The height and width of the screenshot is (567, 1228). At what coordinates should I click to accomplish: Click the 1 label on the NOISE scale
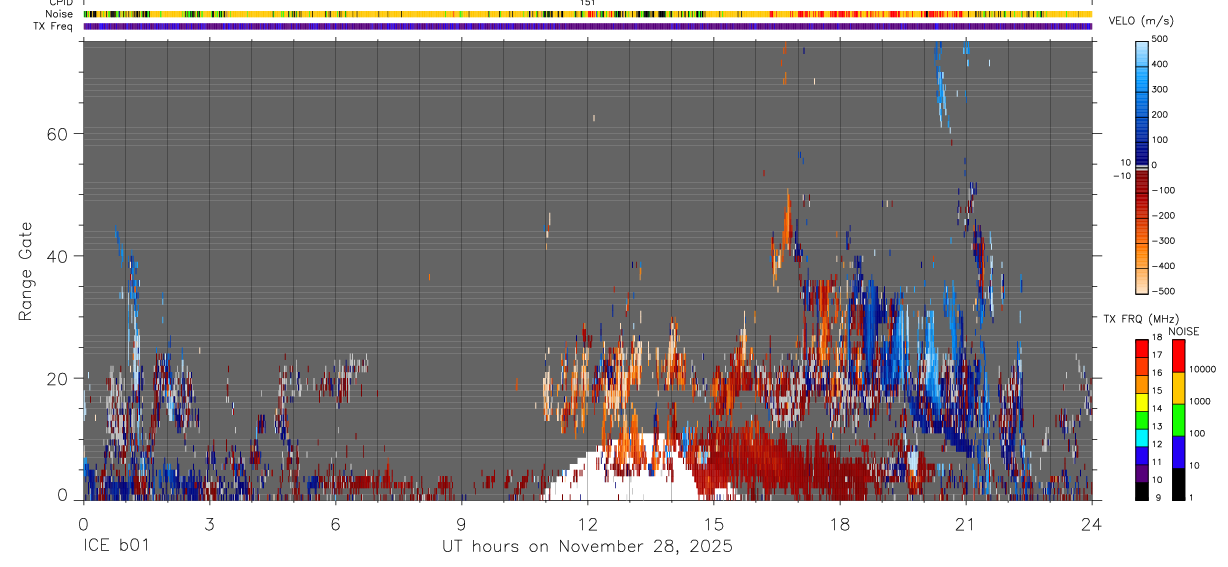(1192, 498)
